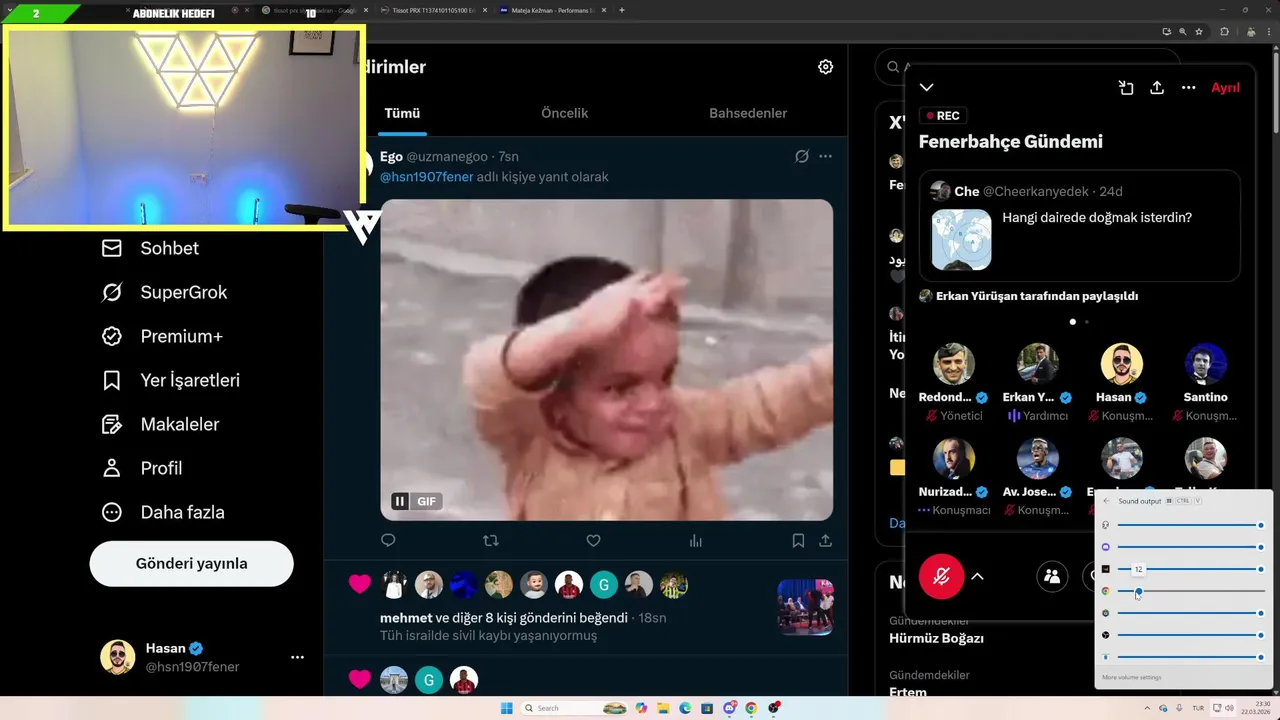The image size is (1280, 720).
Task: Switch to Tümü tab
Action: [402, 113]
